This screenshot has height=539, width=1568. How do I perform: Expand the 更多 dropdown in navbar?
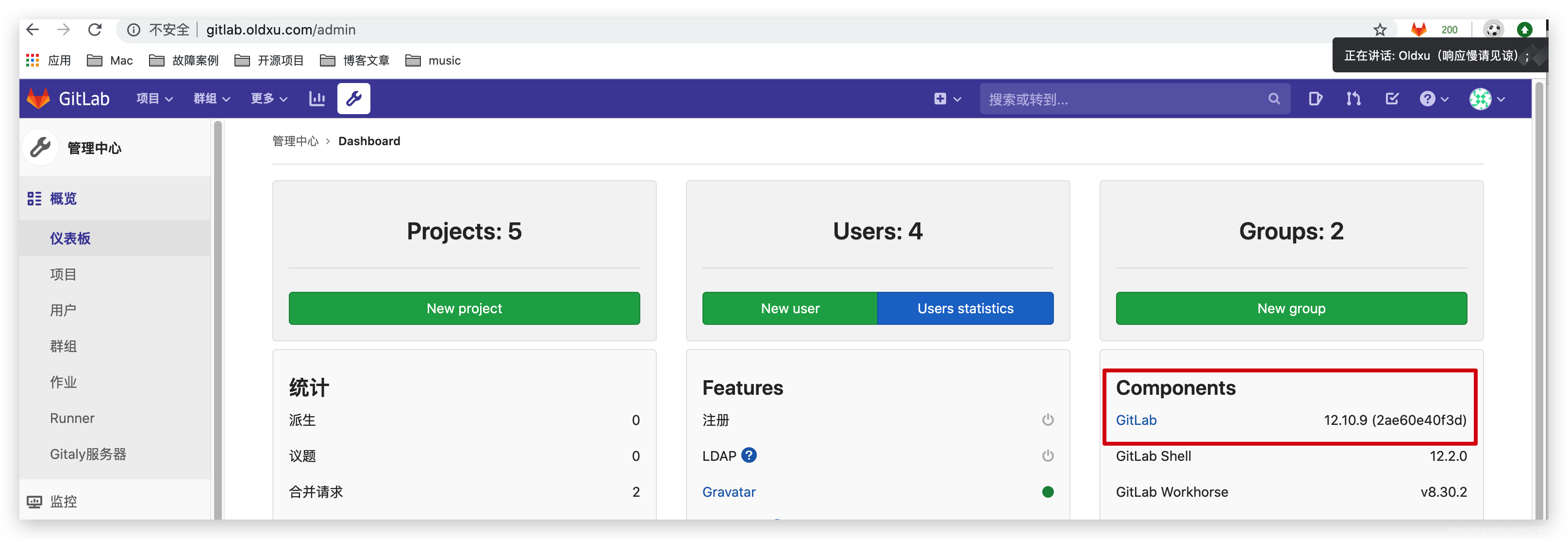268,98
